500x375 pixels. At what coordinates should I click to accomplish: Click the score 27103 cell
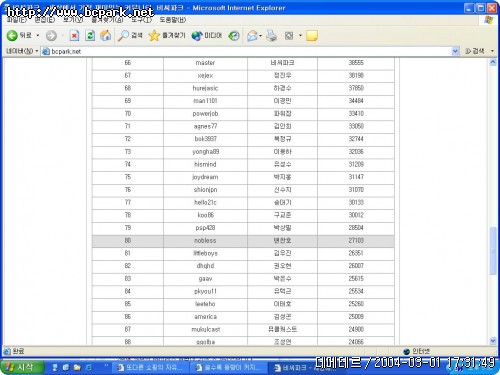[x=356, y=240]
